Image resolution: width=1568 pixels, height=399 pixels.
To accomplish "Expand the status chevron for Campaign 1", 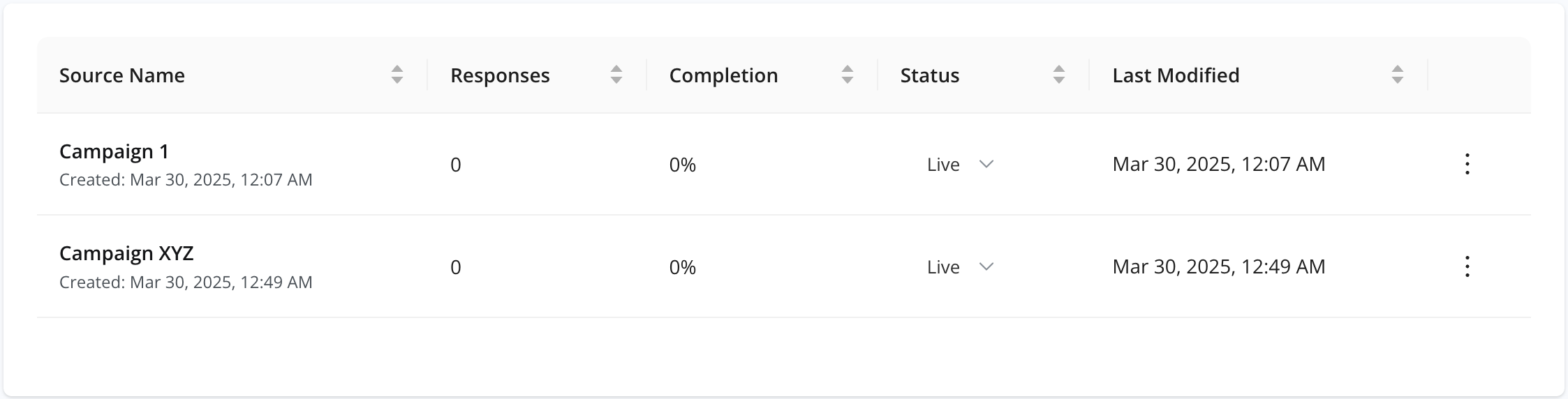I will click(x=986, y=164).
